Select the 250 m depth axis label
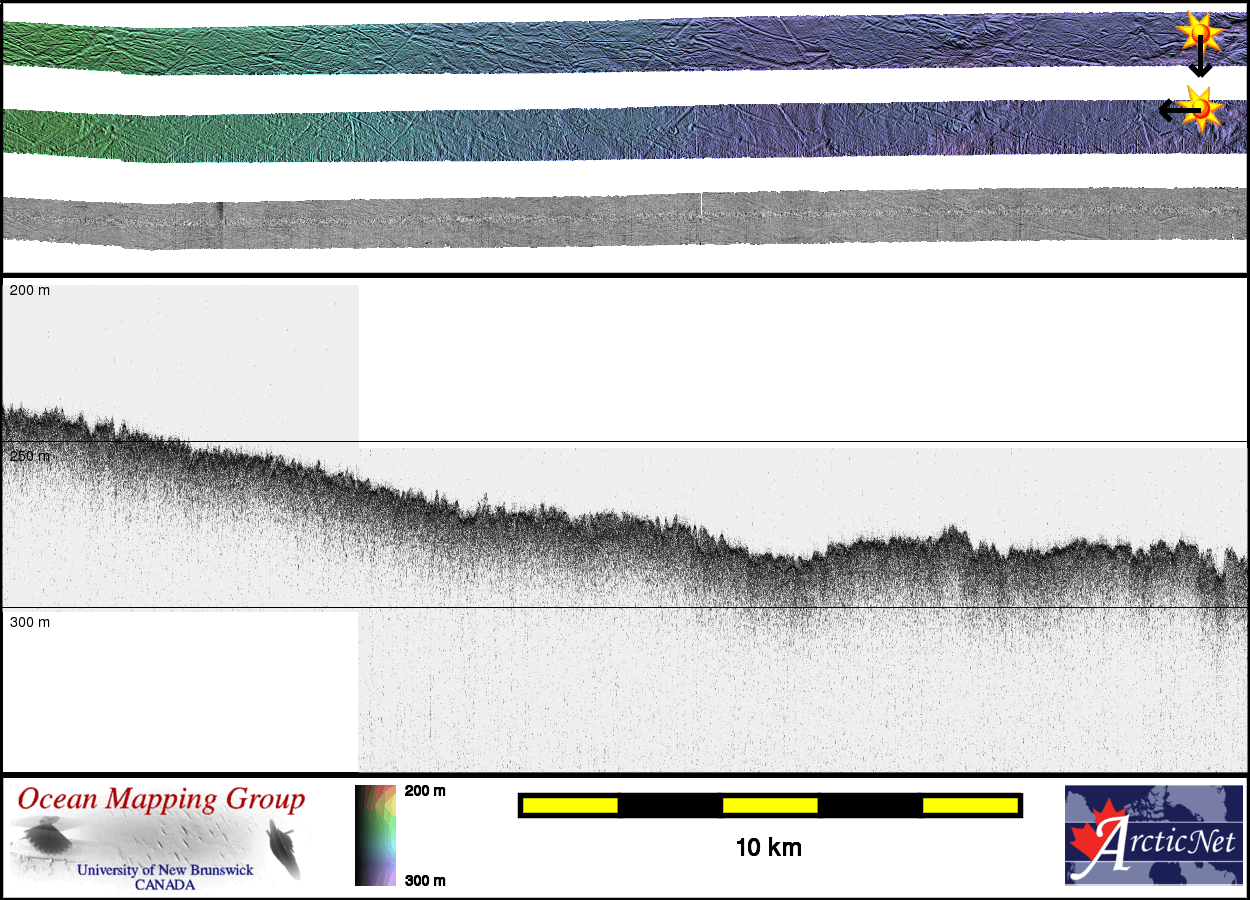 tap(30, 456)
